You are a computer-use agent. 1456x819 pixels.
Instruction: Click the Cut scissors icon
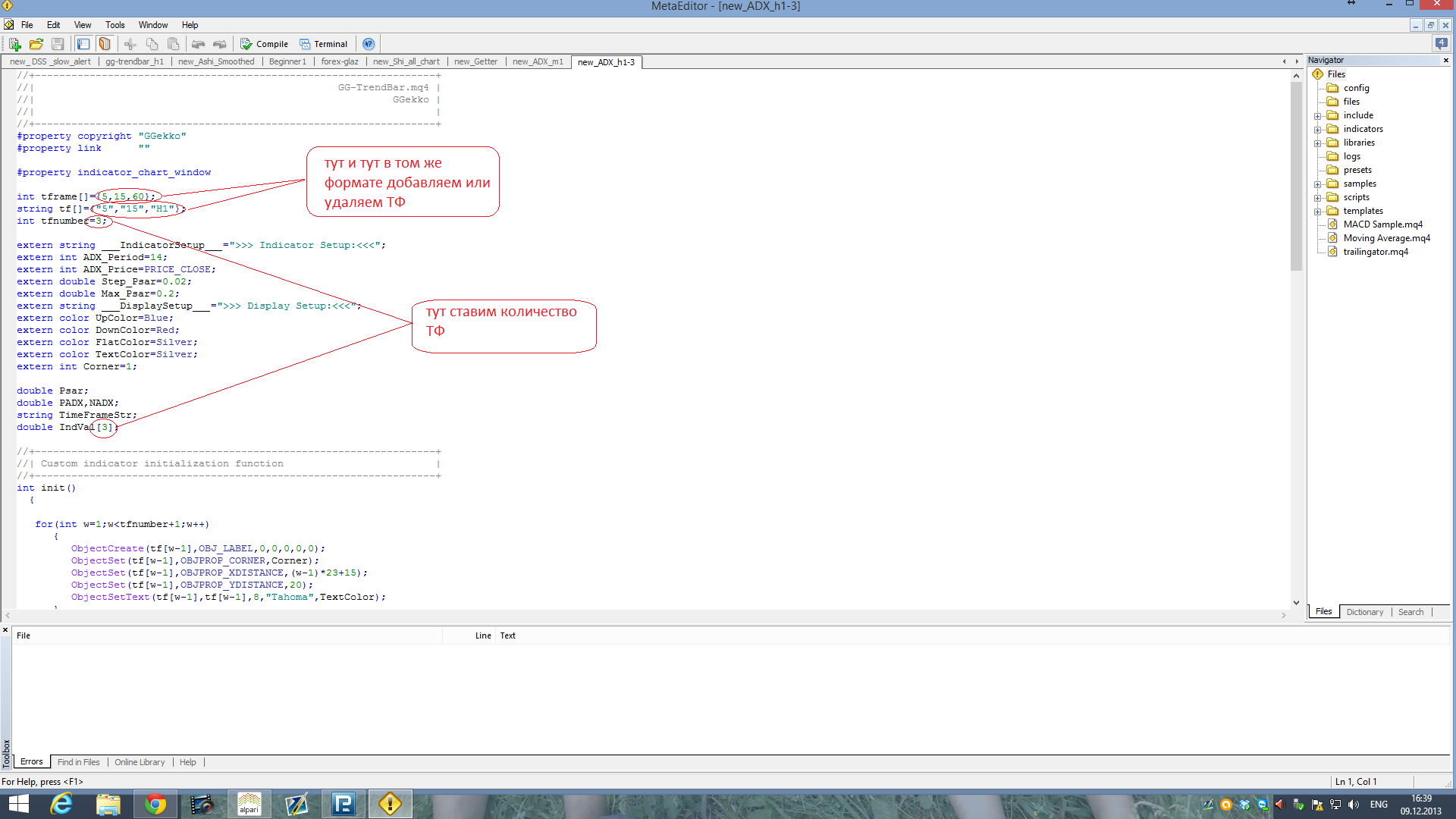pyautogui.click(x=130, y=44)
